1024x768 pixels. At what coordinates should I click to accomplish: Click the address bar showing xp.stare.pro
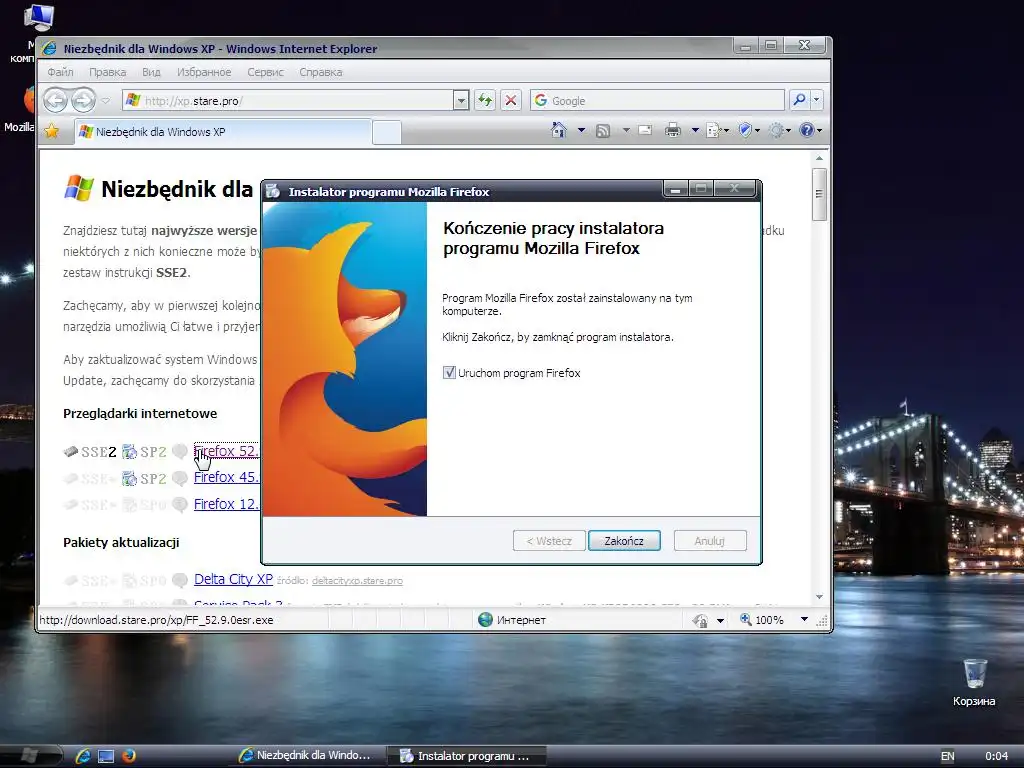[287, 101]
